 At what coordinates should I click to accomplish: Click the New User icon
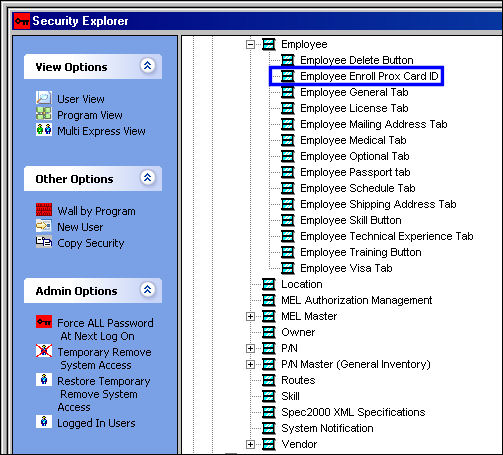click(44, 226)
